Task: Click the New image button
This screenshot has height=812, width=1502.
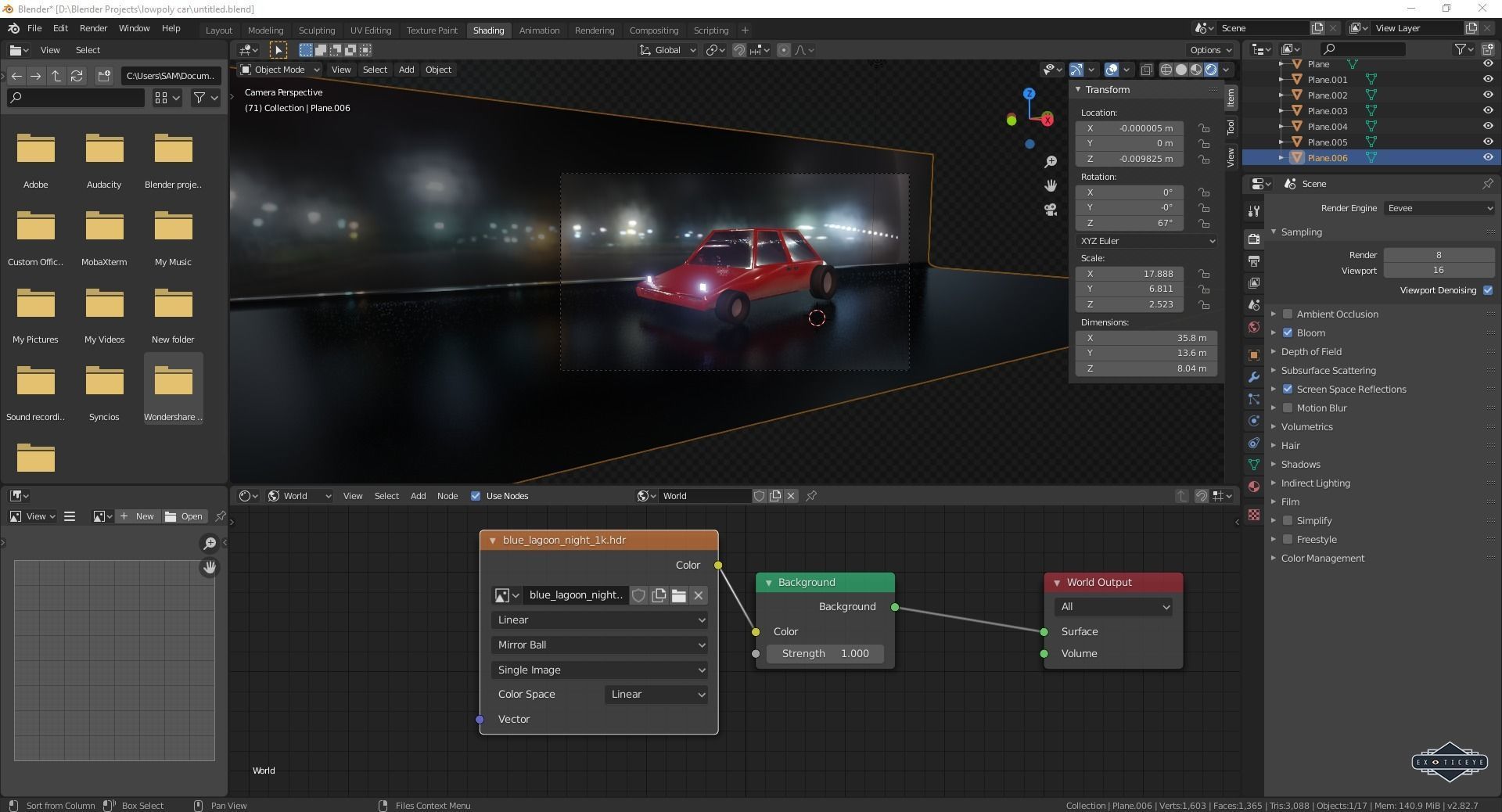Action: (138, 516)
